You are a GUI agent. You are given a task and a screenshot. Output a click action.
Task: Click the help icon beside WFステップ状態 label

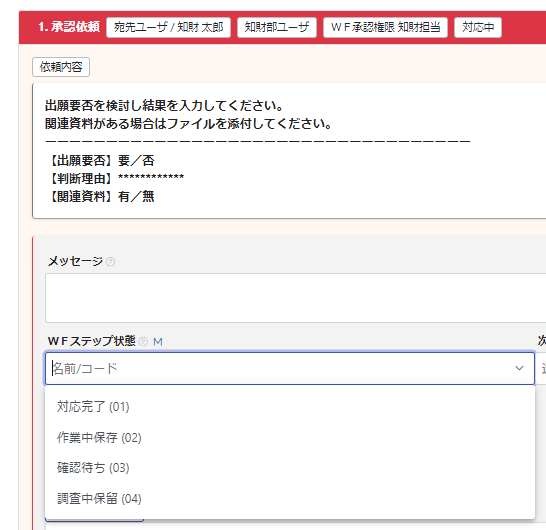[x=143, y=342]
